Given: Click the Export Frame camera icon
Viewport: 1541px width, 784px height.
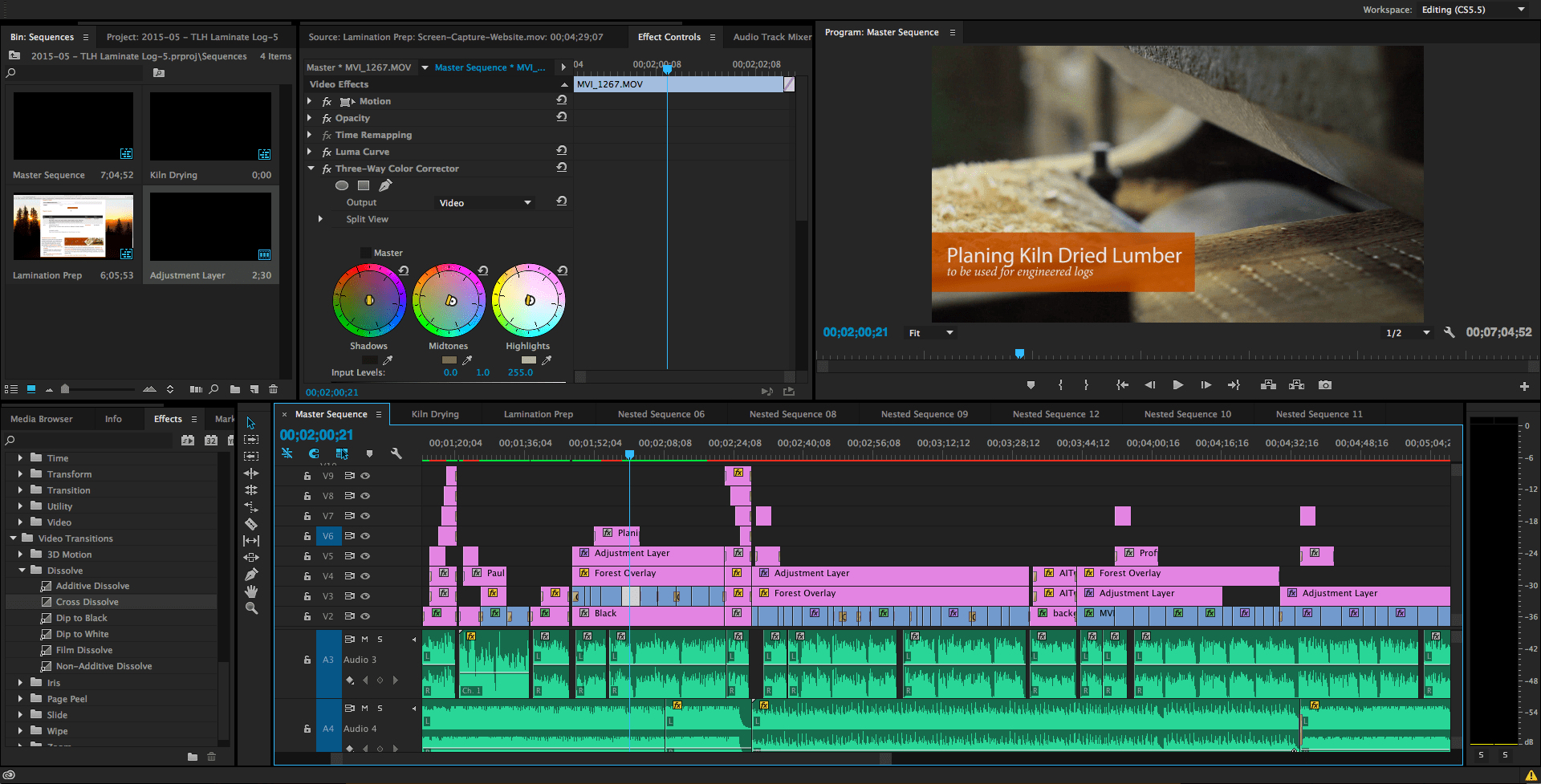Looking at the screenshot, I should pos(1325,385).
